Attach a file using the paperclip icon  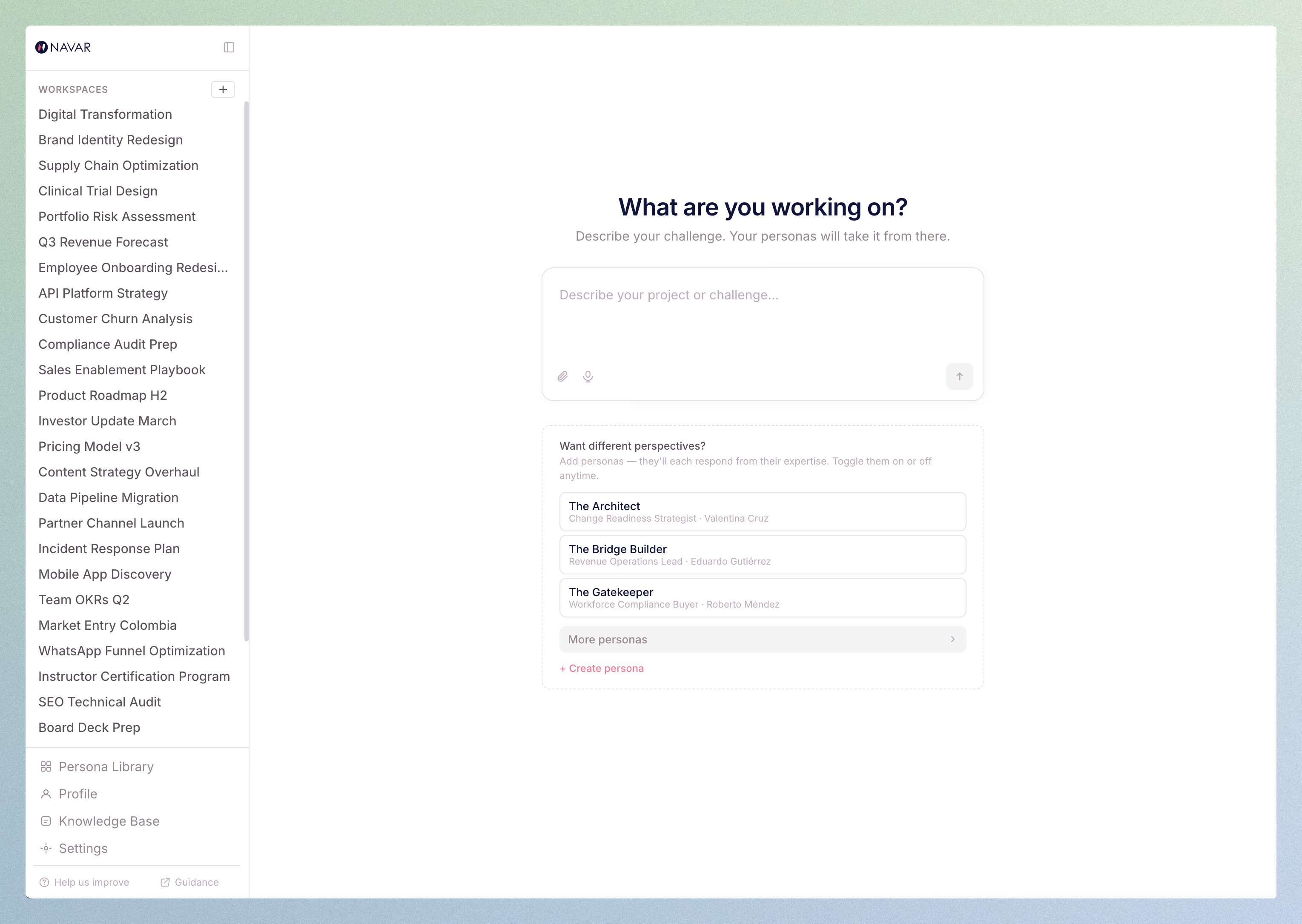point(563,376)
